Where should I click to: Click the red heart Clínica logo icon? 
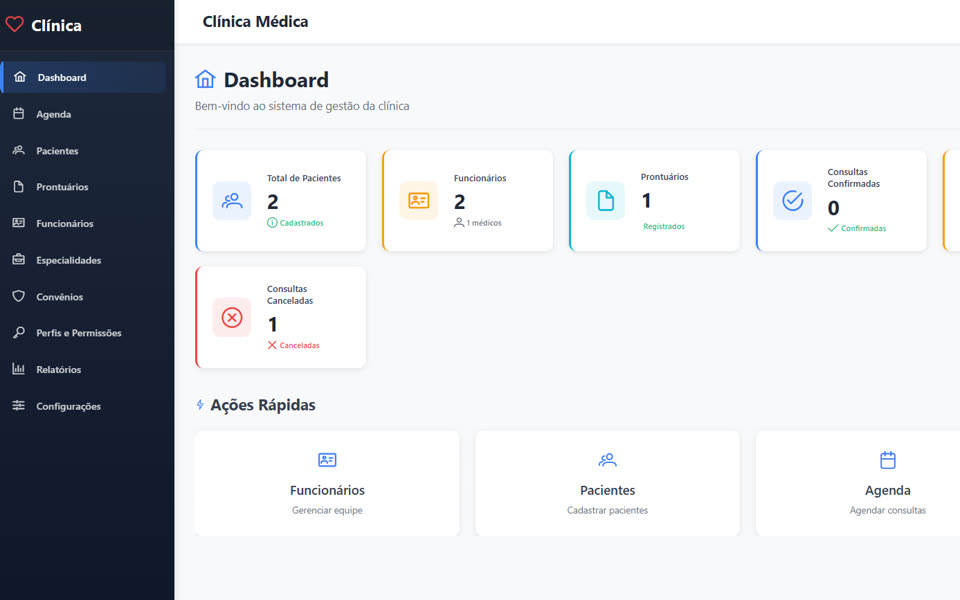(14, 24)
